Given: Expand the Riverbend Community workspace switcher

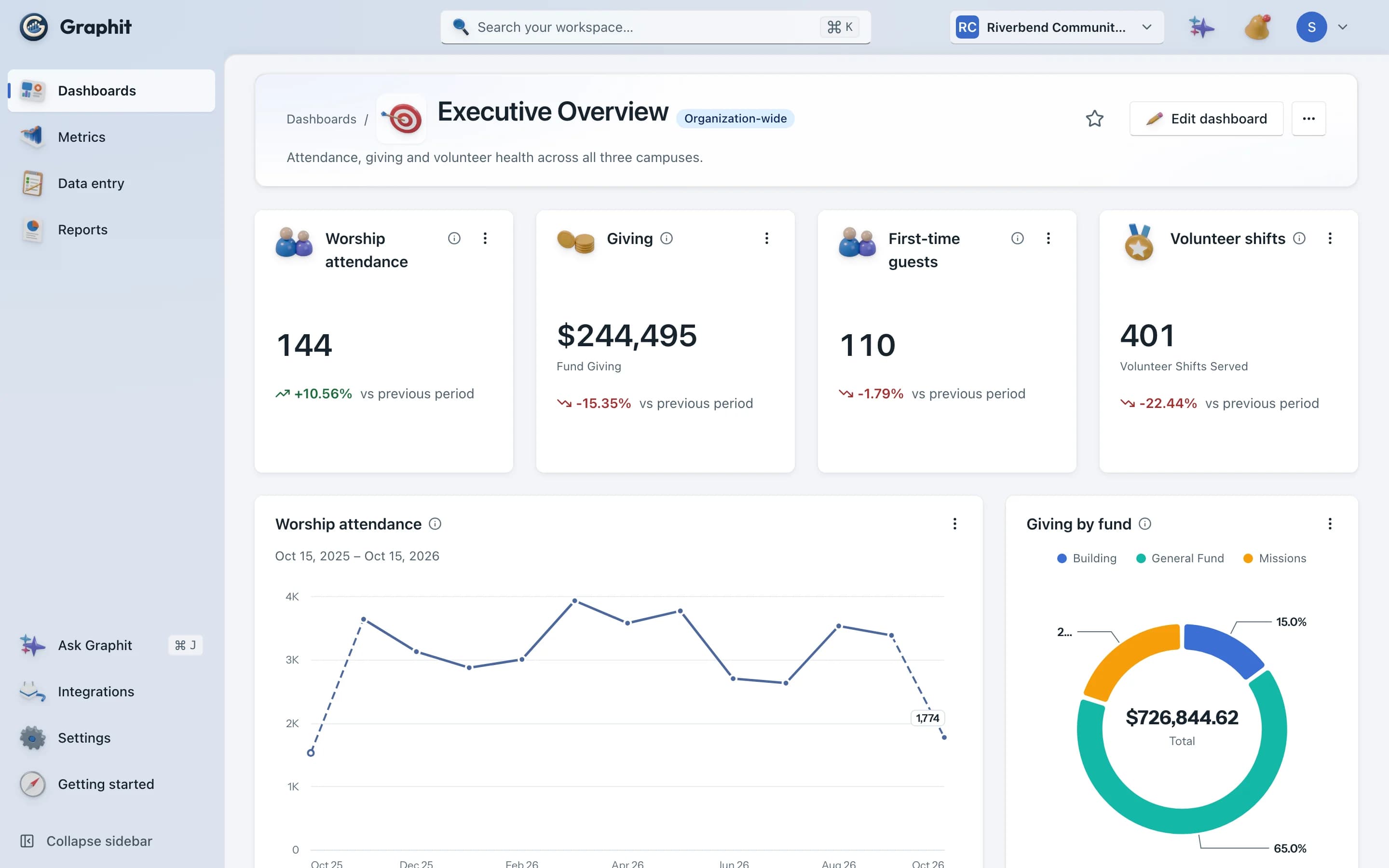Looking at the screenshot, I should click(1057, 27).
